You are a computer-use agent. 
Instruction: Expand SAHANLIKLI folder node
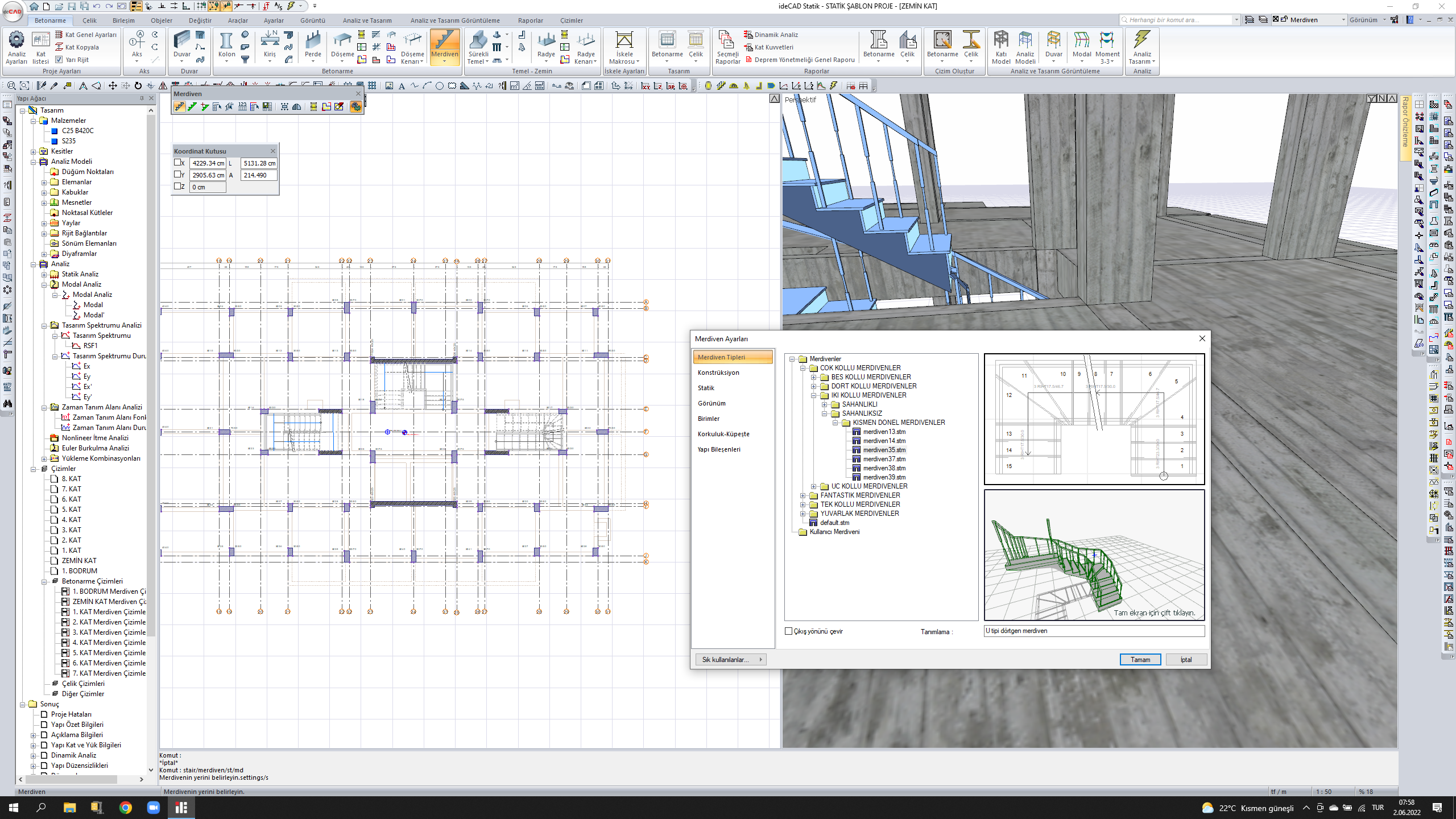(824, 404)
